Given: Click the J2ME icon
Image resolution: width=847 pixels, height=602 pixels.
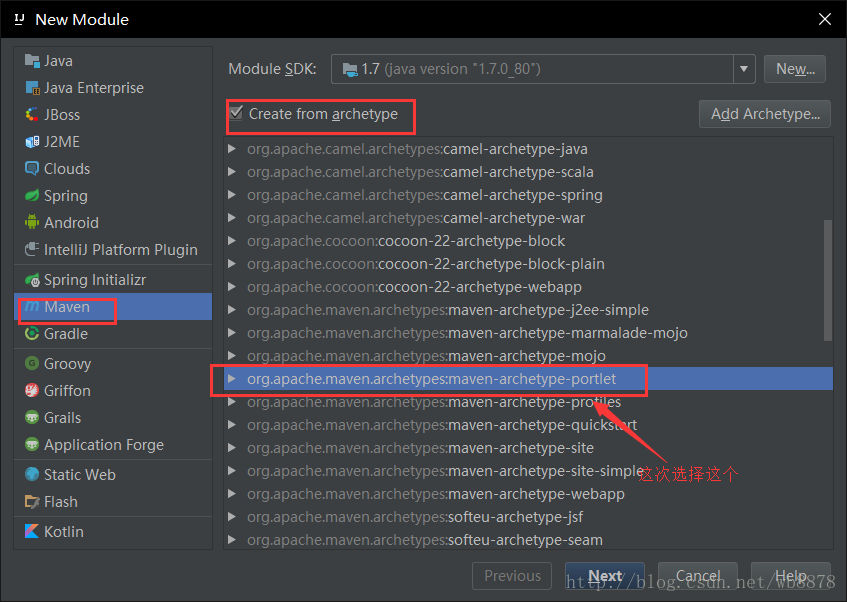Looking at the screenshot, I should [32, 142].
